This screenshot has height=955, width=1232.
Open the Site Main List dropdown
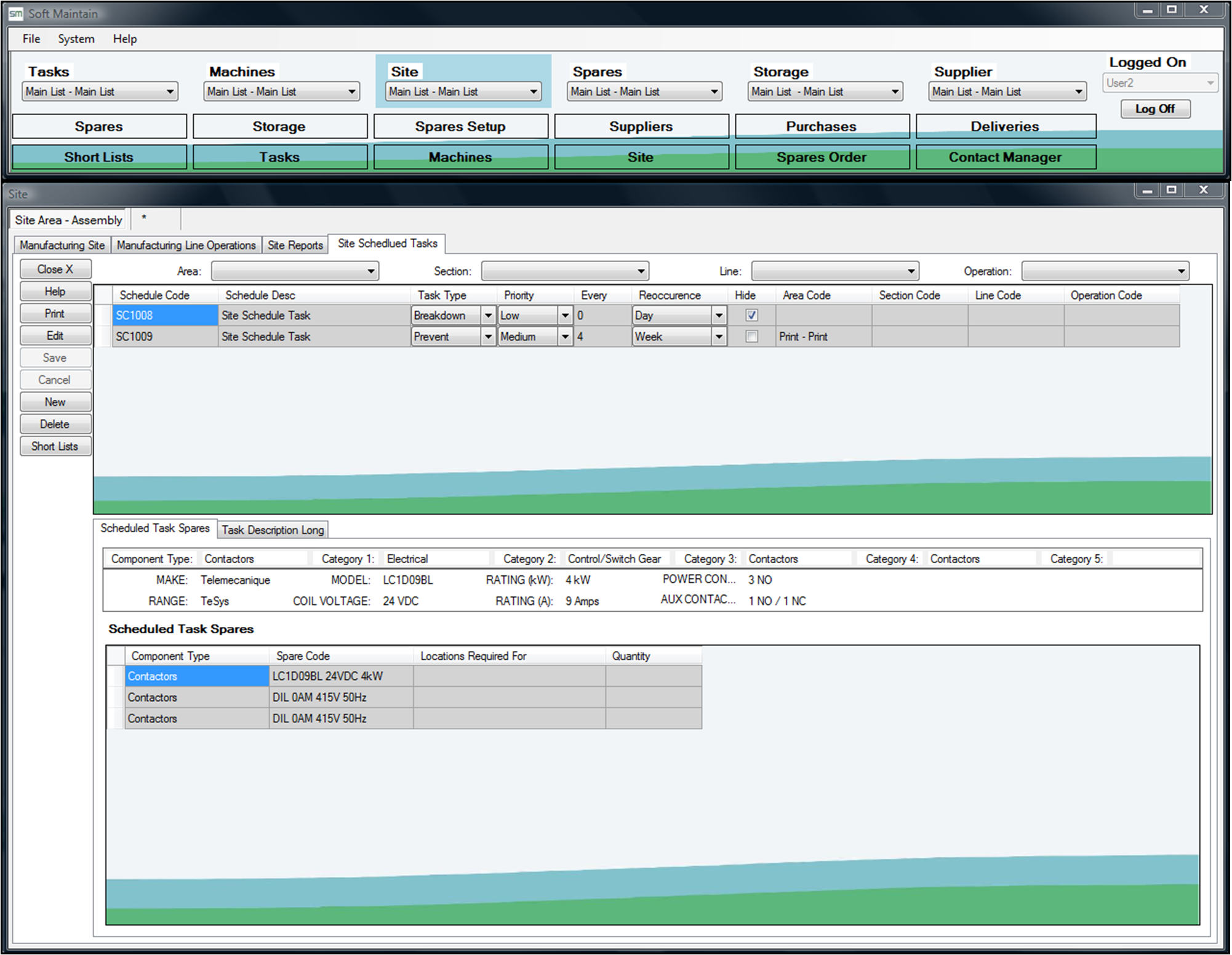tap(463, 92)
